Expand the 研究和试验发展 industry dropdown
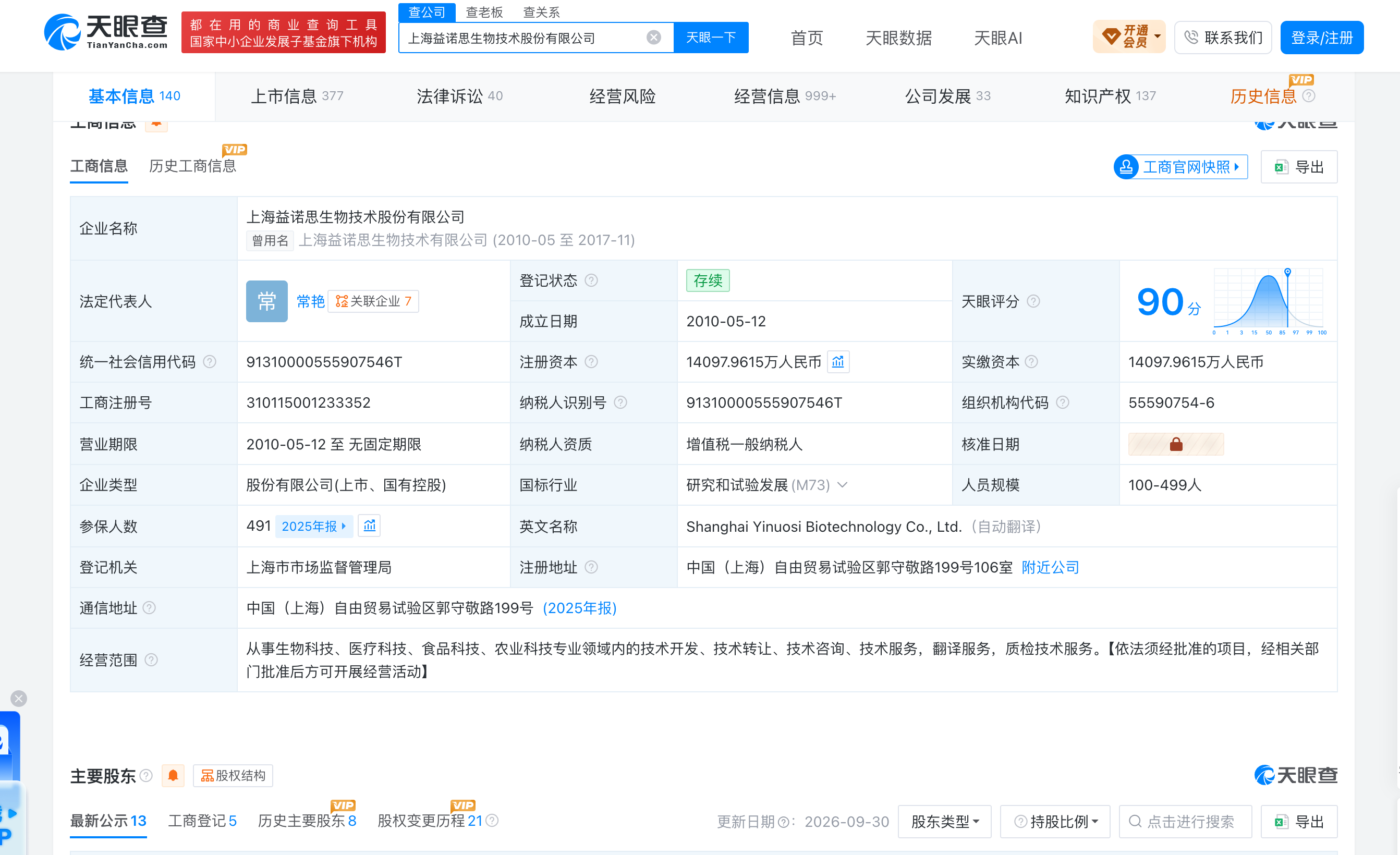 (843, 485)
